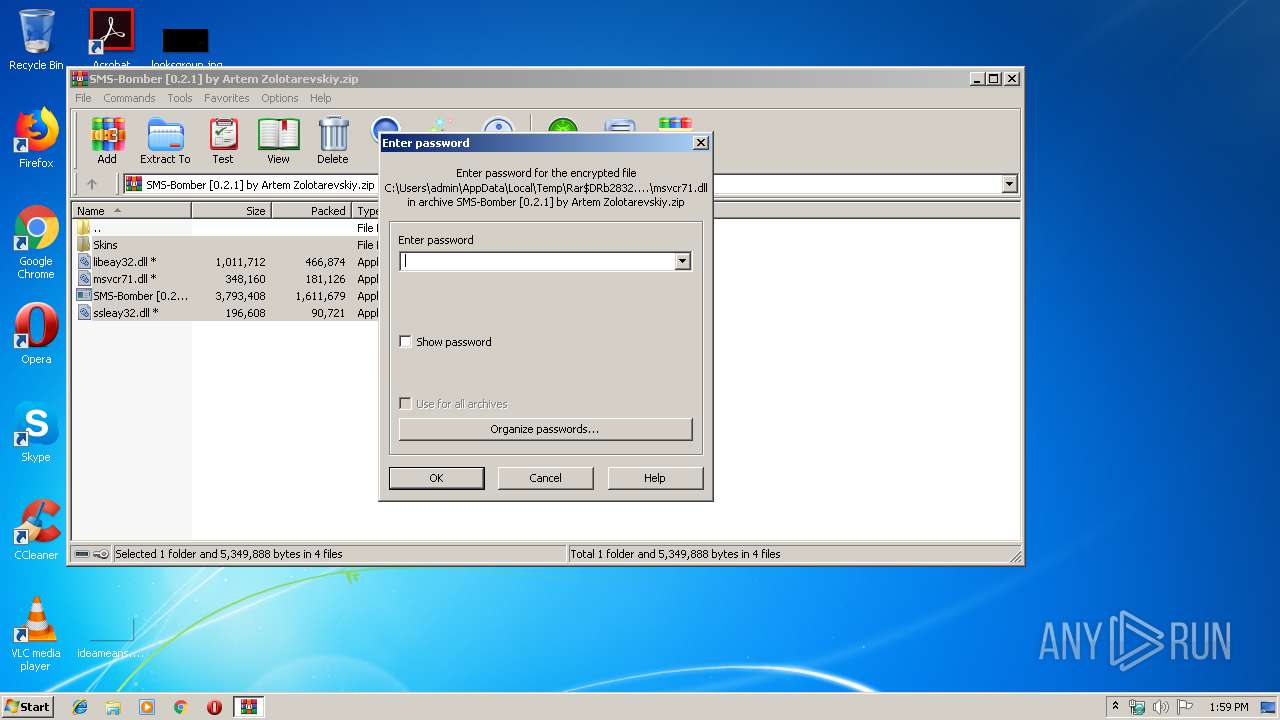This screenshot has width=1280, height=720.
Task: Open Windows Explorer taskbar icon
Action: tap(113, 707)
